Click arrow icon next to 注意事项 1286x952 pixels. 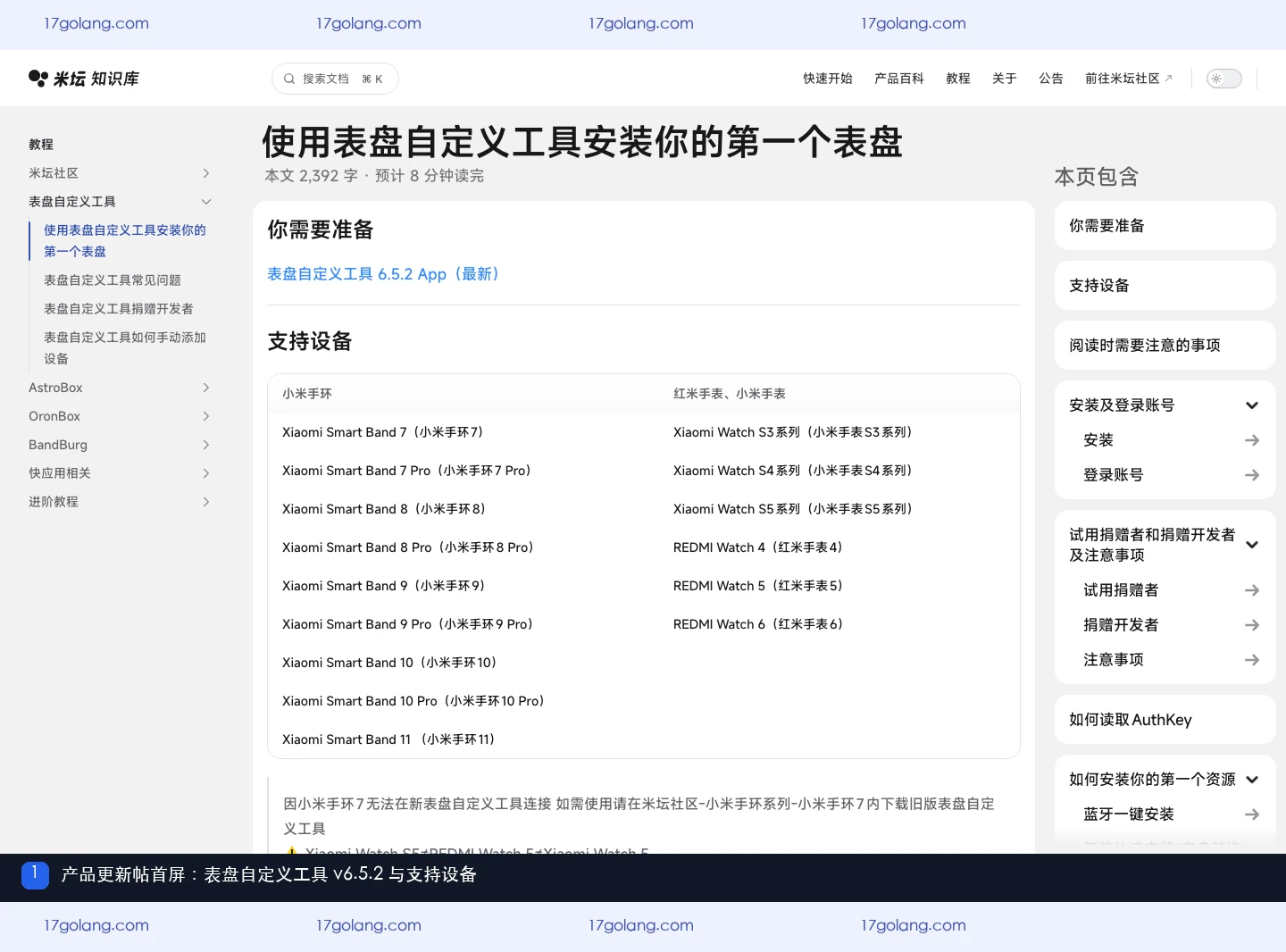[x=1252, y=660]
